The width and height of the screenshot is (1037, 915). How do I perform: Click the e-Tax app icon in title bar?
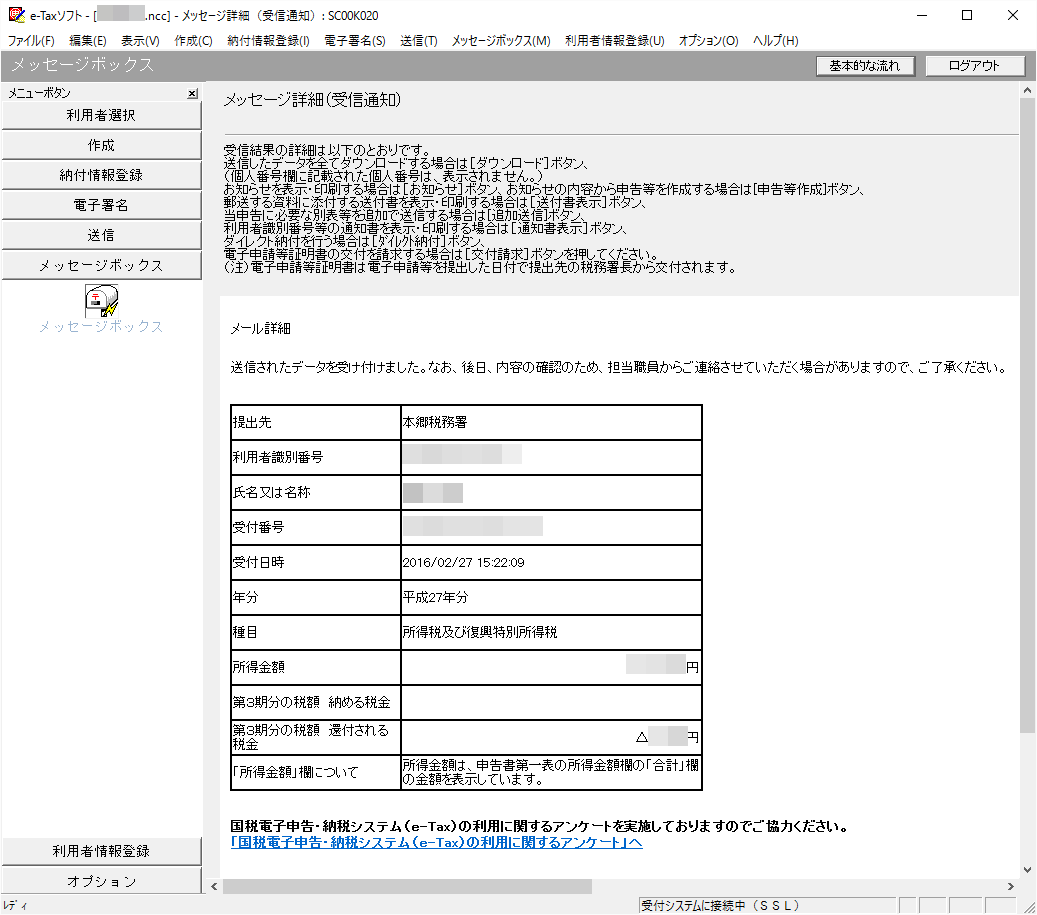(14, 15)
